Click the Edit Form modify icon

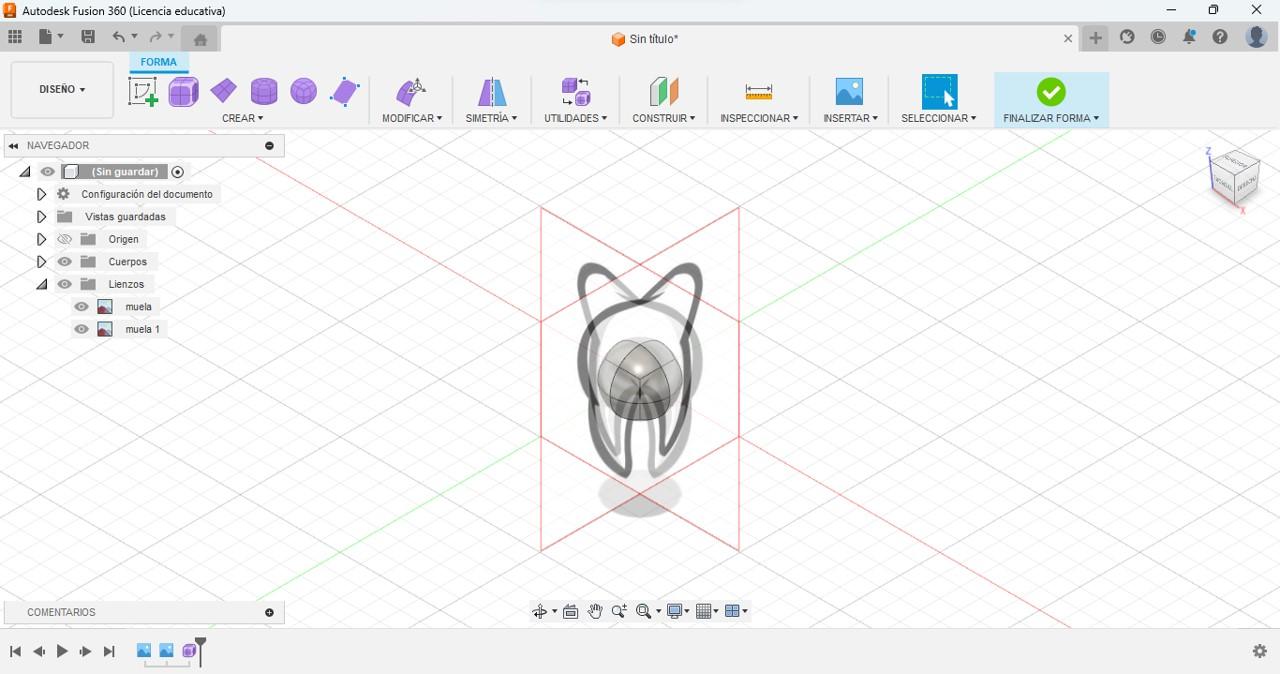412,92
